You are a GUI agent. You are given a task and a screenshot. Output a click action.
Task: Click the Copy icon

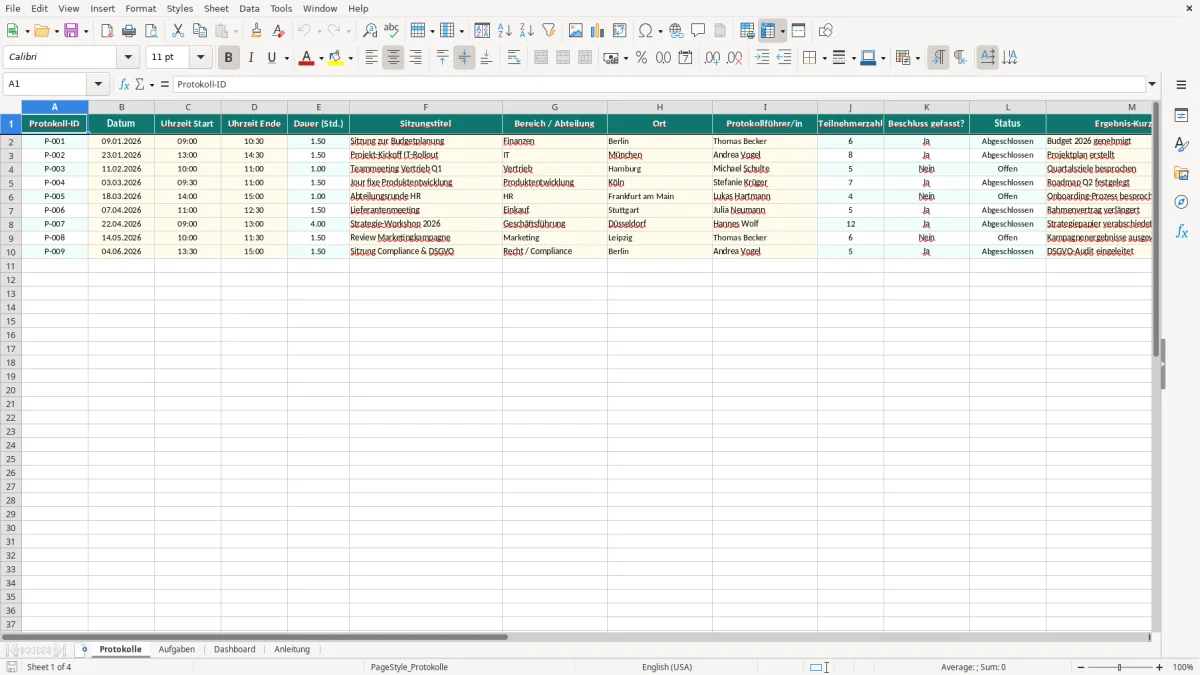pyautogui.click(x=200, y=31)
